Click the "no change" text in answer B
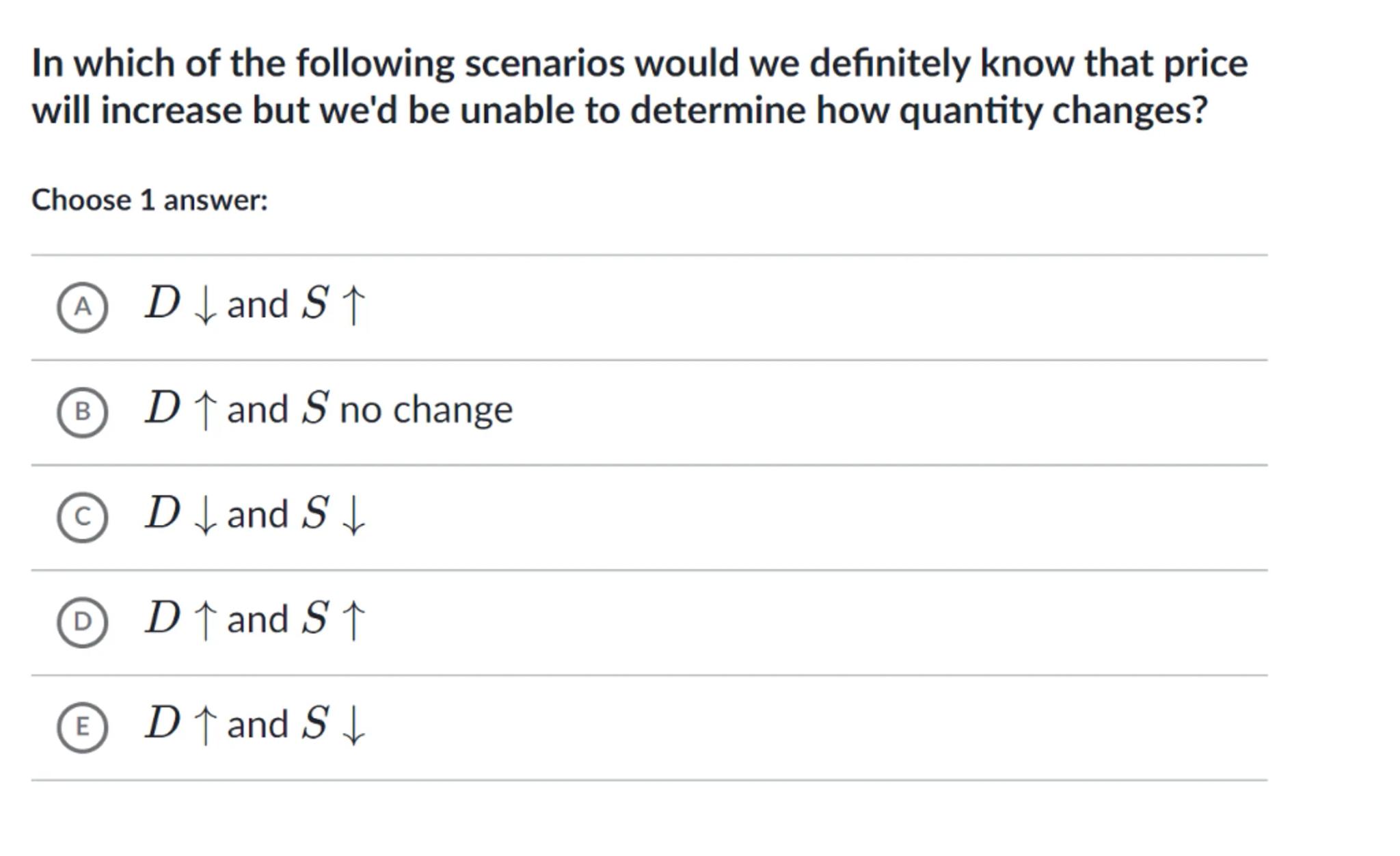The height and width of the screenshot is (856, 1400). (426, 410)
